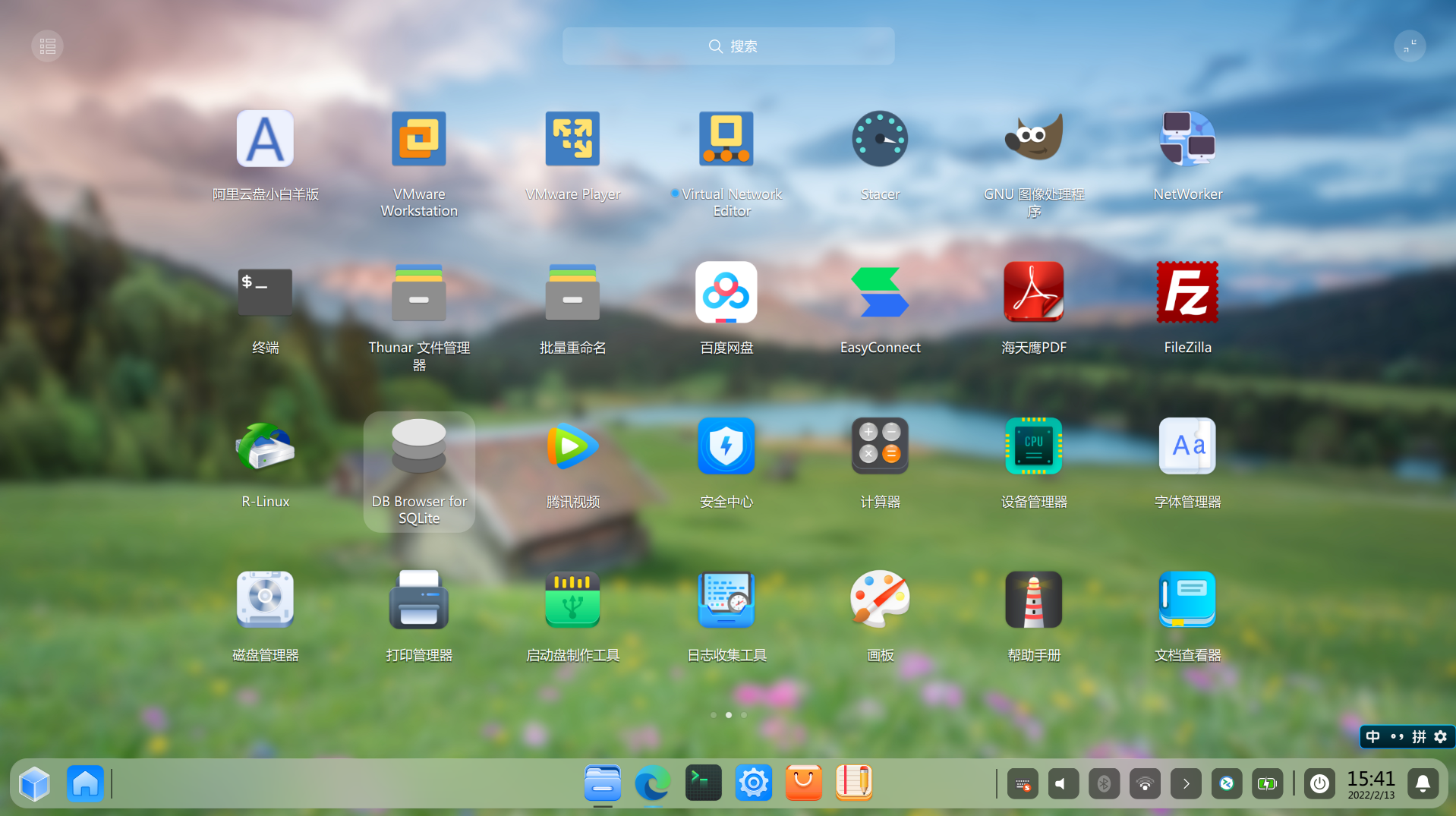Select the middle launcher page dot
Image resolution: width=1456 pixels, height=816 pixels.
tap(729, 715)
